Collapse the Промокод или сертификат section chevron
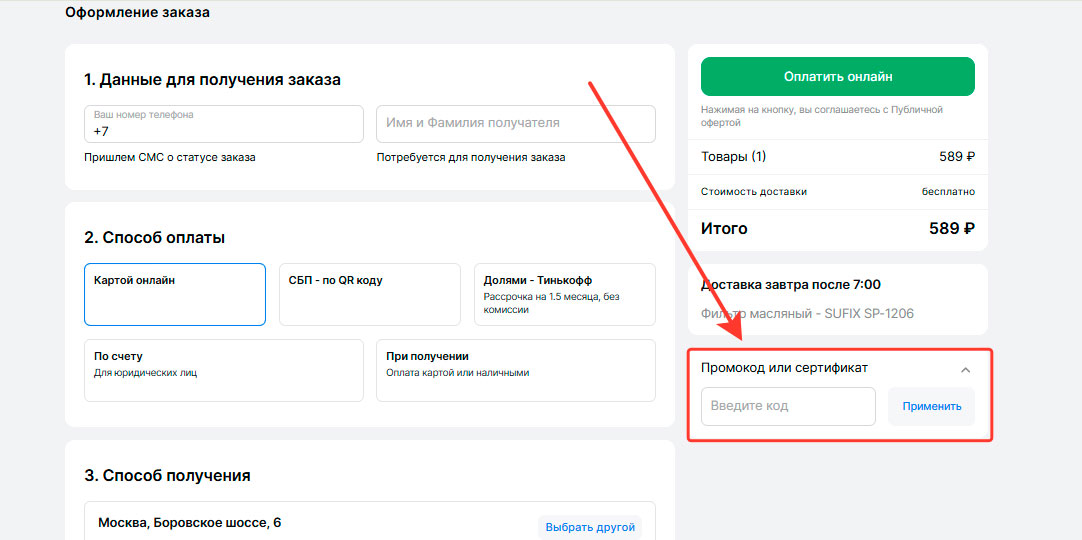 pos(965,370)
